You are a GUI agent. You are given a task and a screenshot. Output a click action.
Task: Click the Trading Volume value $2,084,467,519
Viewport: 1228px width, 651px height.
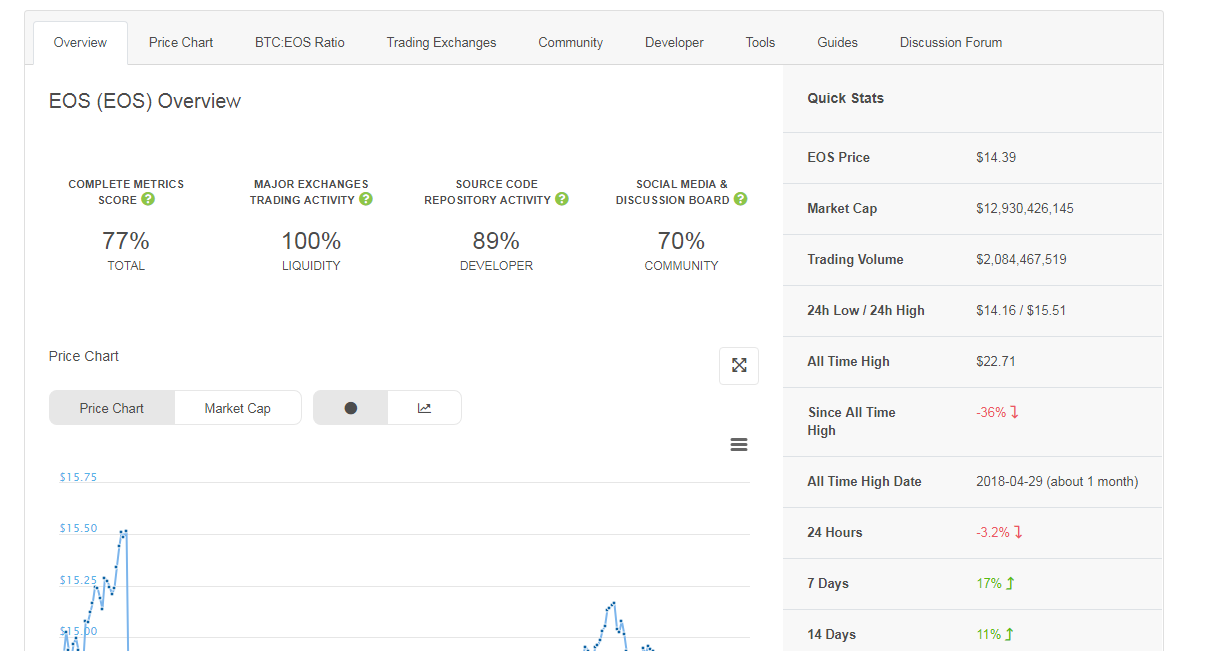1021,259
